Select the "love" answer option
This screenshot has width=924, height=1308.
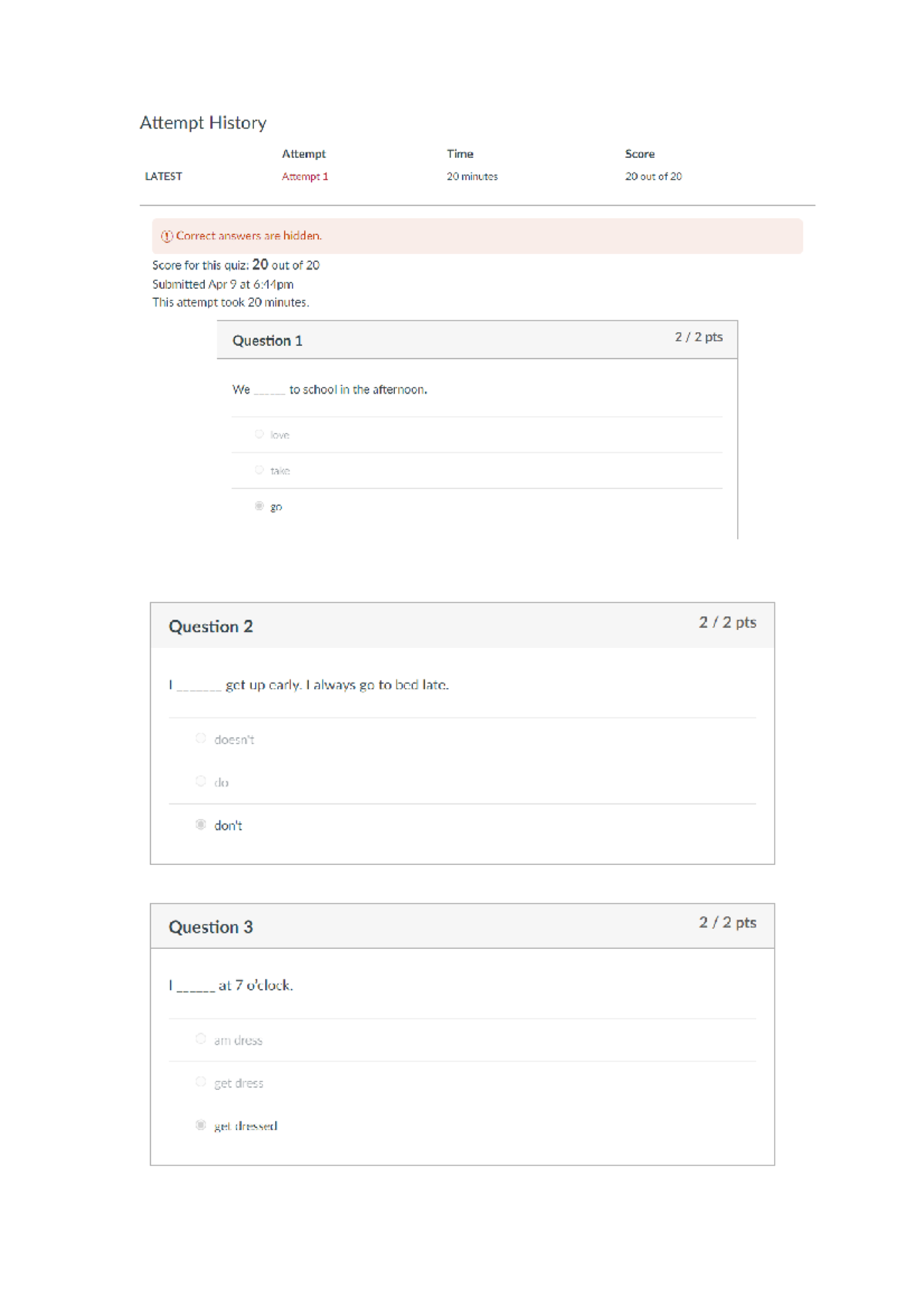coord(260,434)
